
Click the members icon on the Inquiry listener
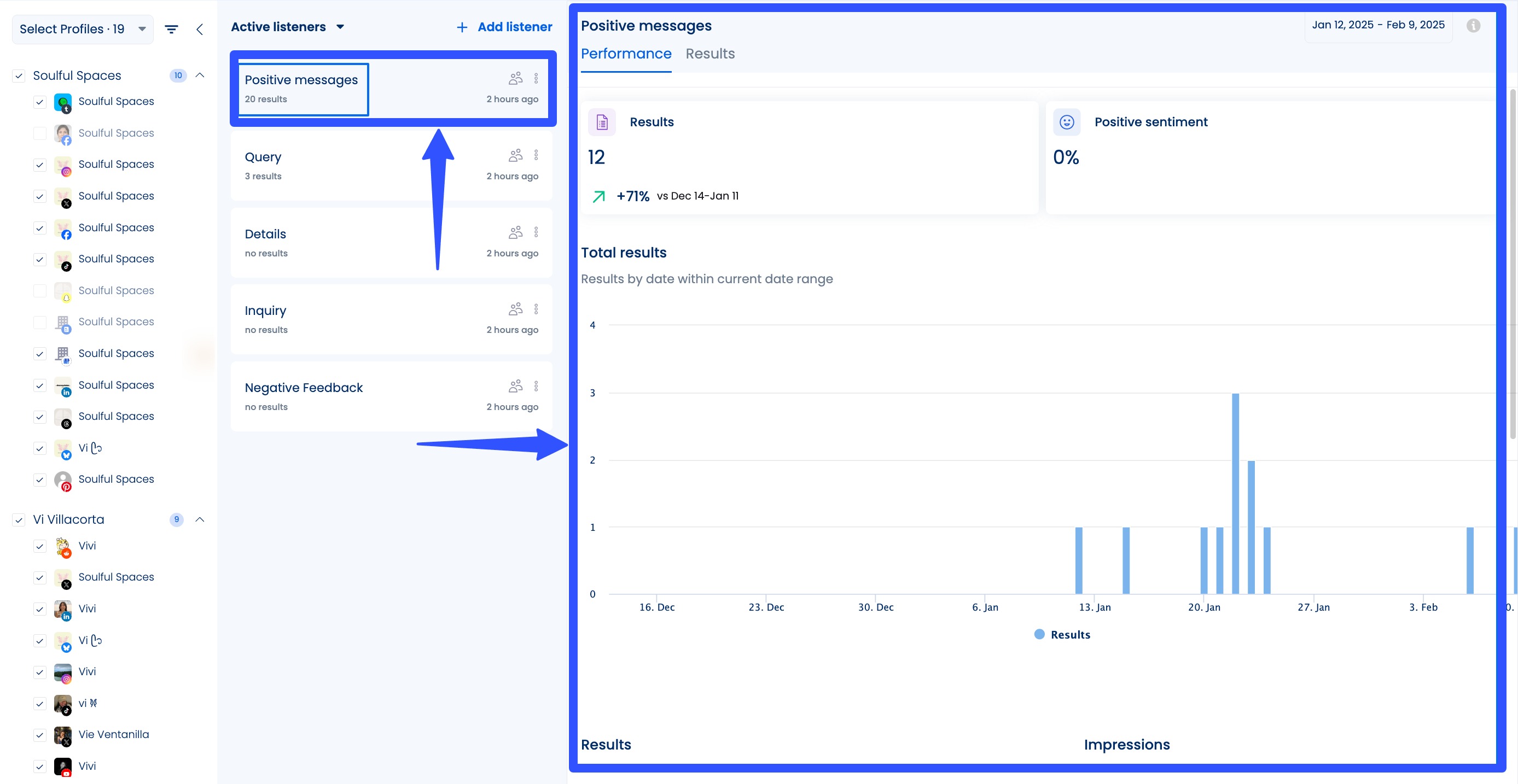coord(515,309)
